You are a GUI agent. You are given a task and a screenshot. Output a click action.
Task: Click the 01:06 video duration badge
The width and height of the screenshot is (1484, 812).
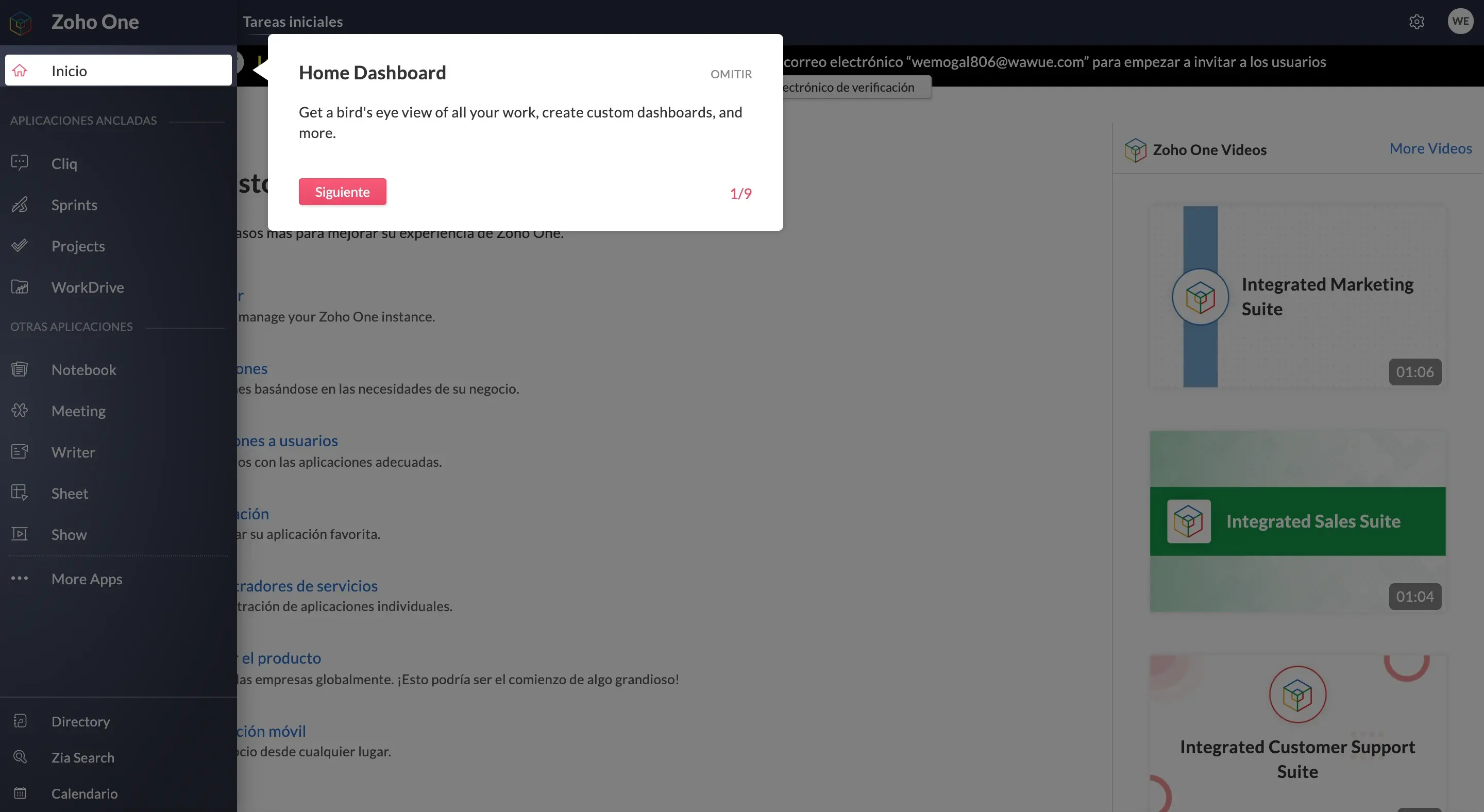click(1415, 371)
